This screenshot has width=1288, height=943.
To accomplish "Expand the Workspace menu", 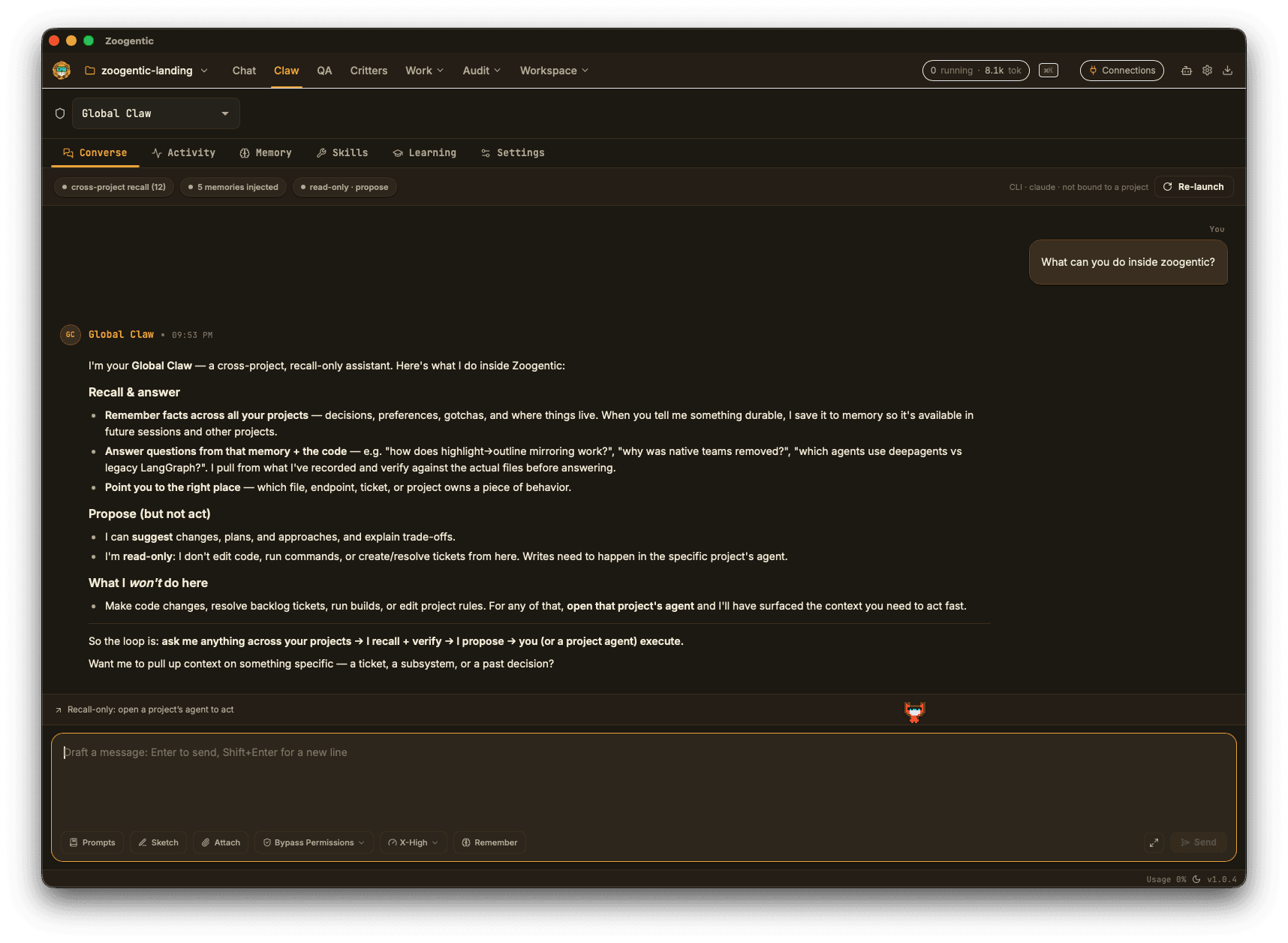I will click(x=555, y=71).
